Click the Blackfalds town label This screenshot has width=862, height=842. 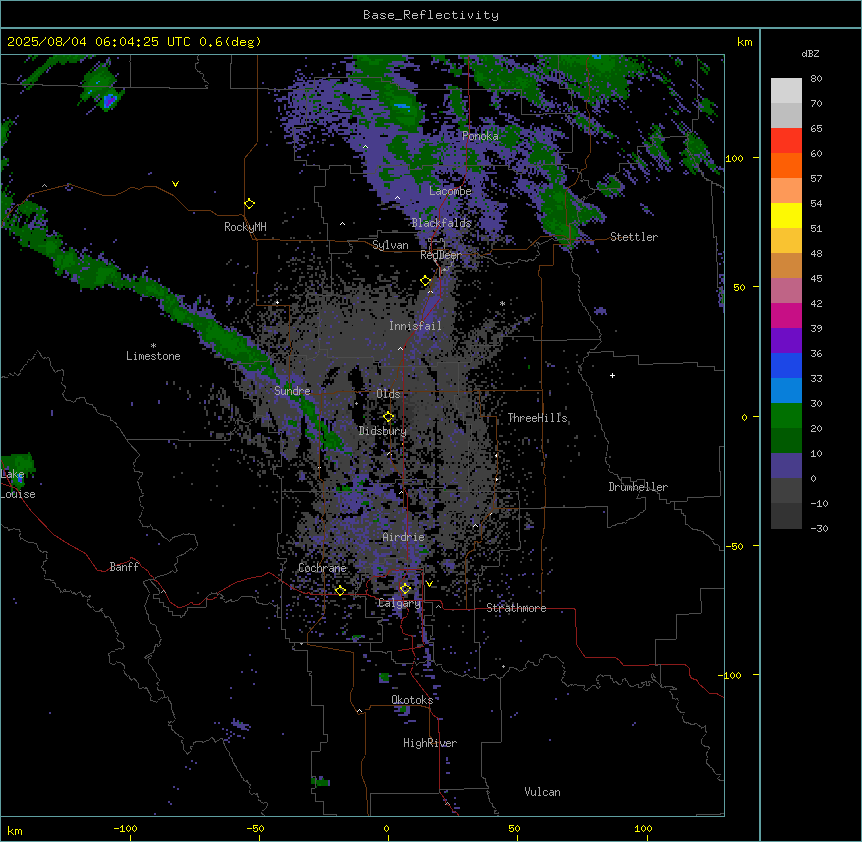point(441,223)
